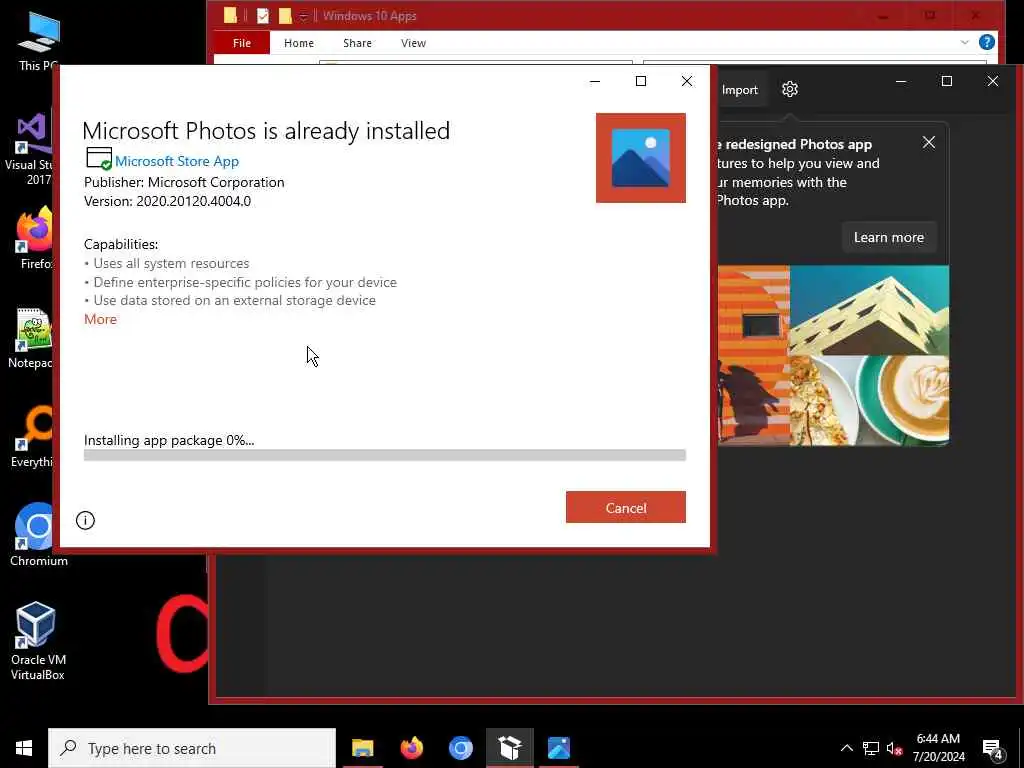Cancel the app package installation
Viewport: 1024px width, 768px height.
626,507
